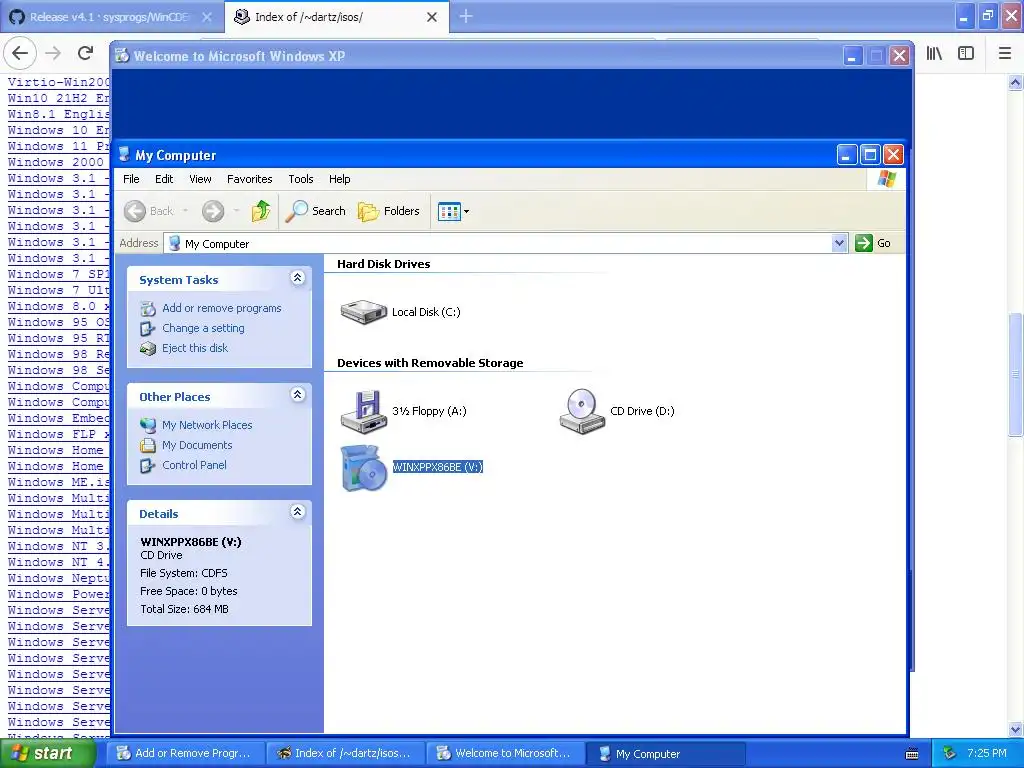
Task: Toggle the Folders pane button
Action: click(x=389, y=211)
